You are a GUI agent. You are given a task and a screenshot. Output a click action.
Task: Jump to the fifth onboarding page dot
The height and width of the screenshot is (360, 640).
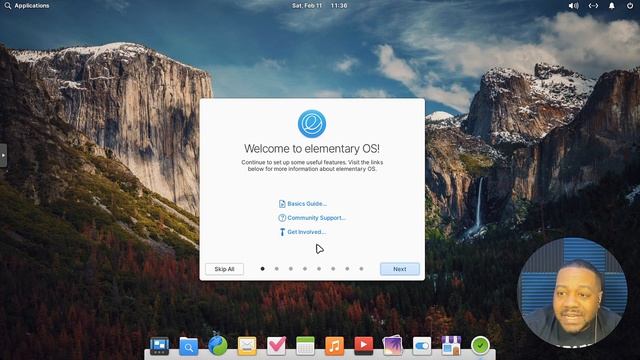[x=319, y=269]
